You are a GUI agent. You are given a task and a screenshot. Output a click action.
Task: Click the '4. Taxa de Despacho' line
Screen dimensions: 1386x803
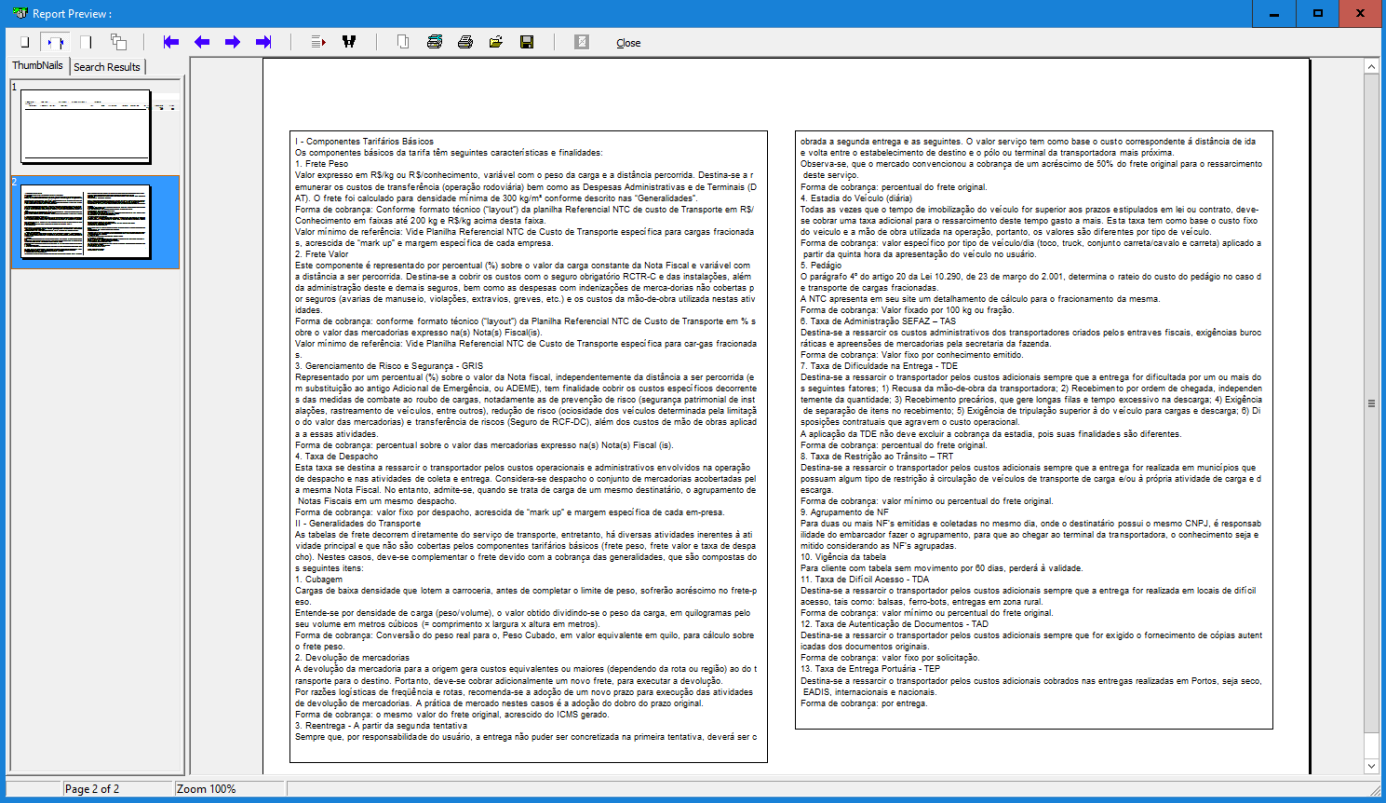(337, 456)
